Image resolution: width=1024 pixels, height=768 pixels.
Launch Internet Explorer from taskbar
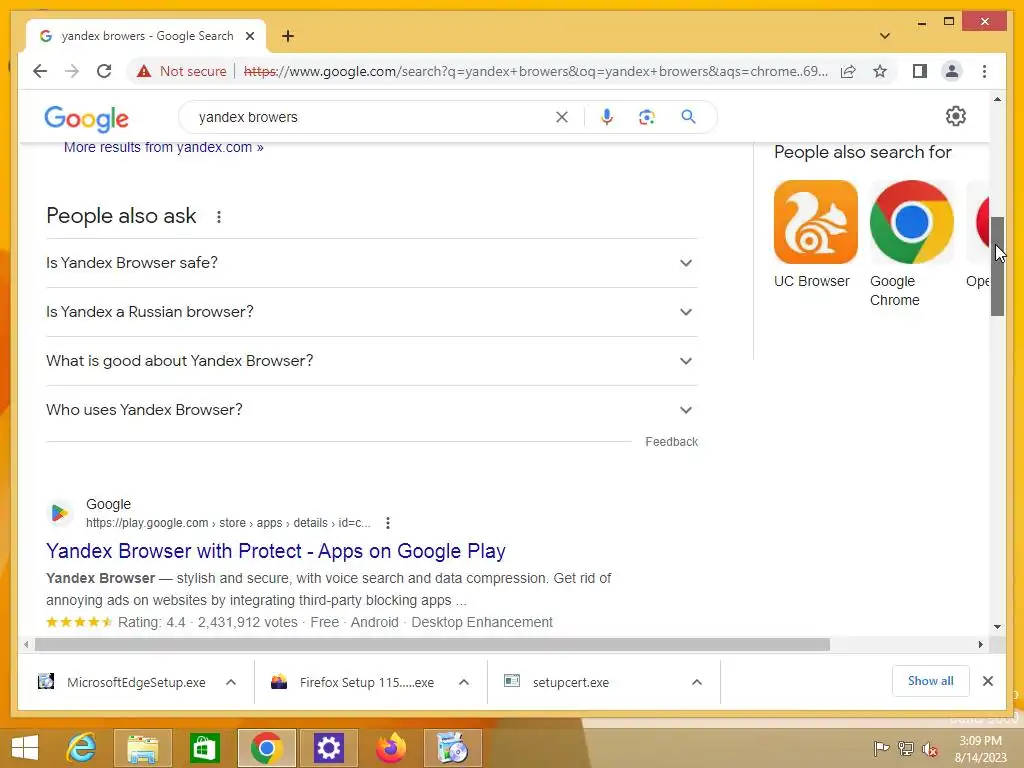(x=81, y=748)
